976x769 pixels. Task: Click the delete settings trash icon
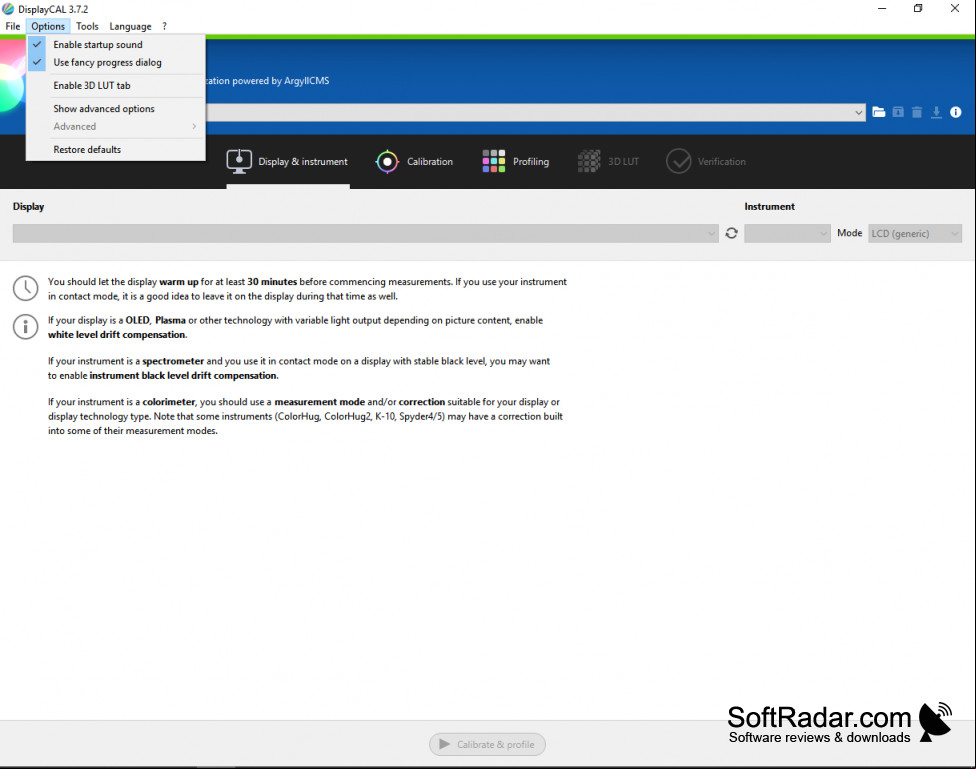[x=917, y=112]
